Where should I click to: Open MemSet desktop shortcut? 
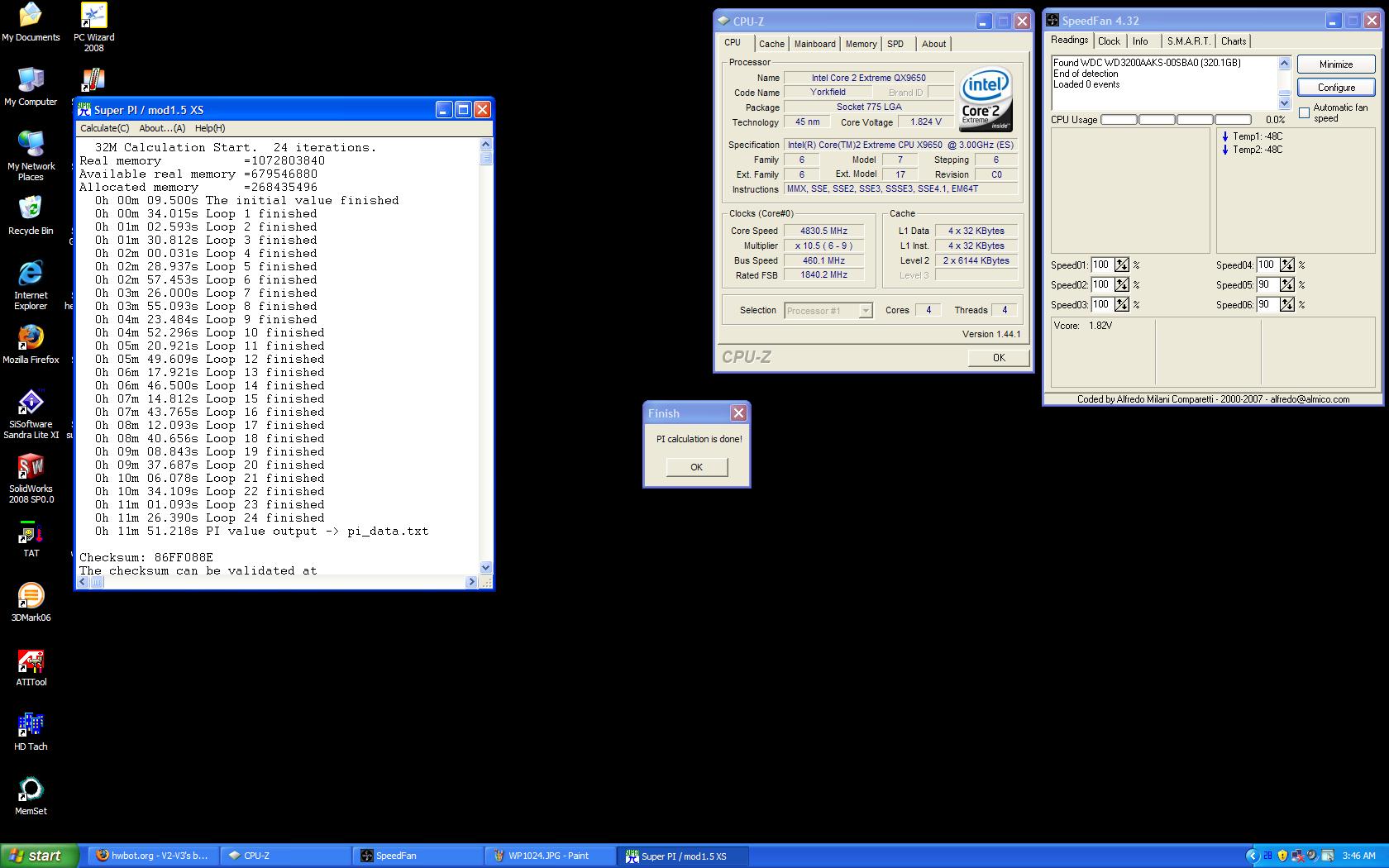pos(31,796)
